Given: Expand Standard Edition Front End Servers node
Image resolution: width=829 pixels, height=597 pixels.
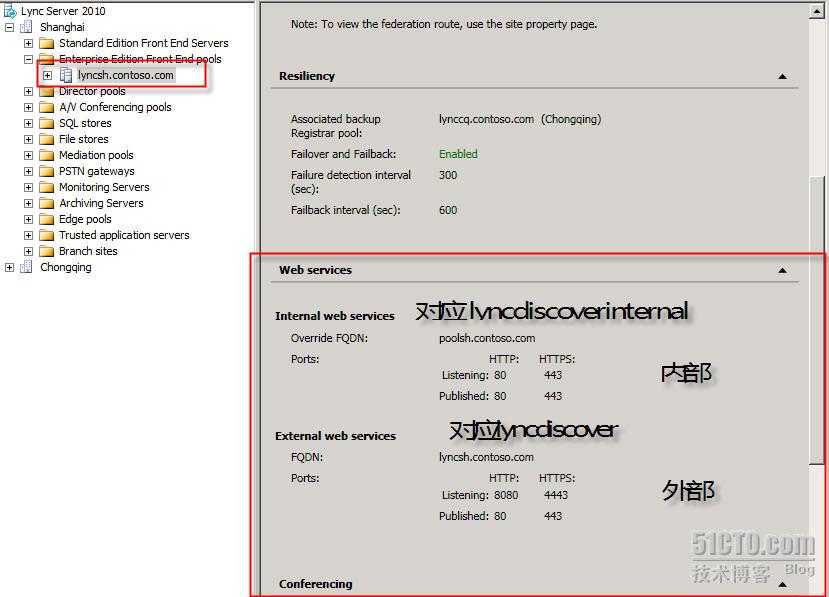Looking at the screenshot, I should (29, 43).
